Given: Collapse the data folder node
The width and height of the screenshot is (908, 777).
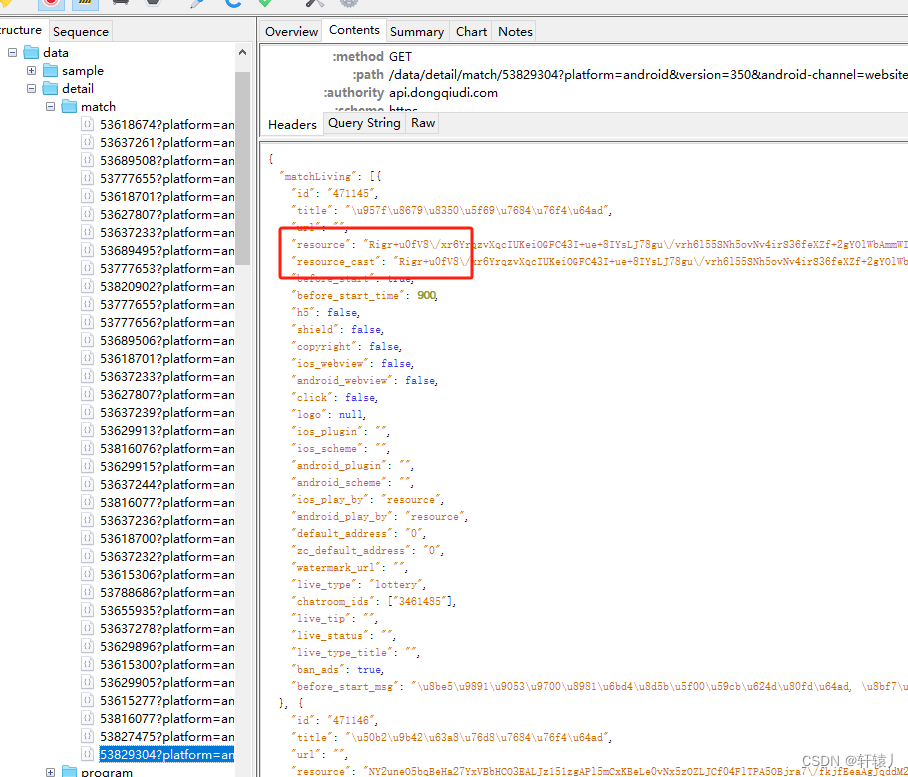Looking at the screenshot, I should pyautogui.click(x=12, y=53).
